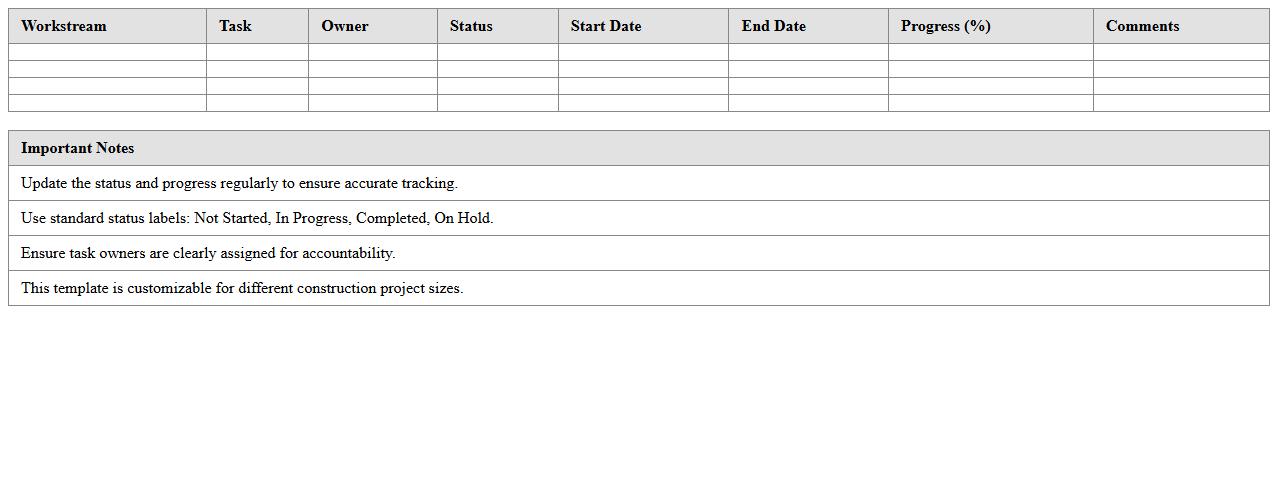Click the Owner column header

pos(345,26)
